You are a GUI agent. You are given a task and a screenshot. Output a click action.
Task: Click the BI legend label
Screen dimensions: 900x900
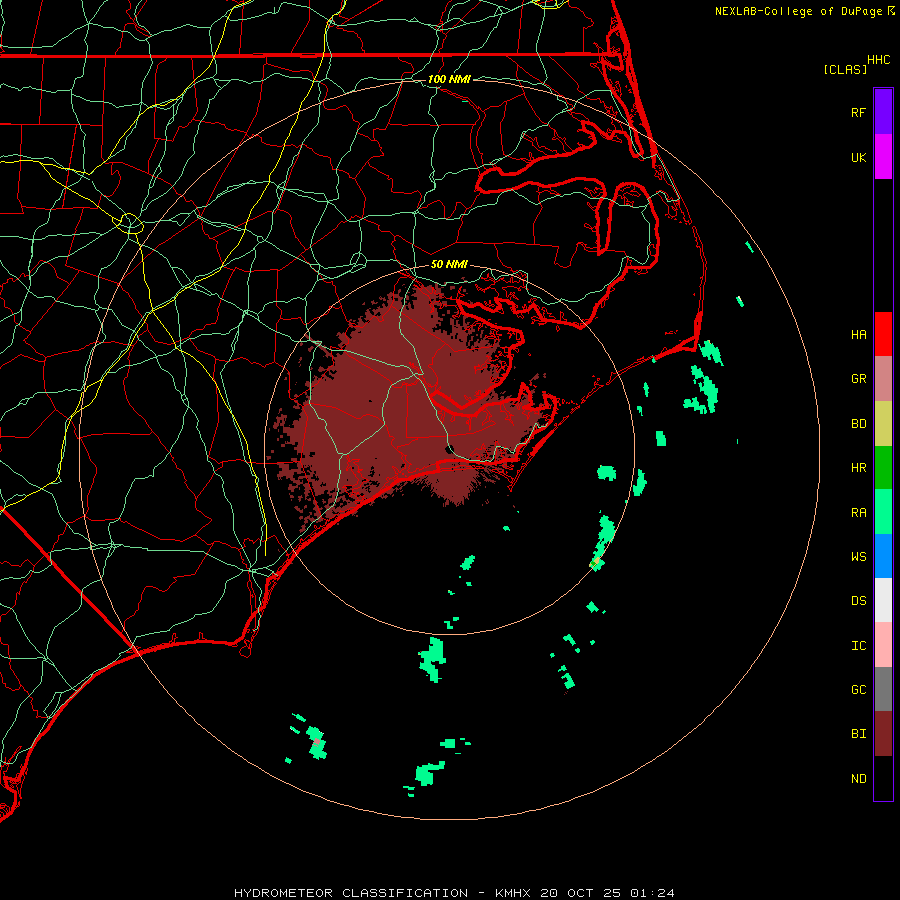(858, 734)
